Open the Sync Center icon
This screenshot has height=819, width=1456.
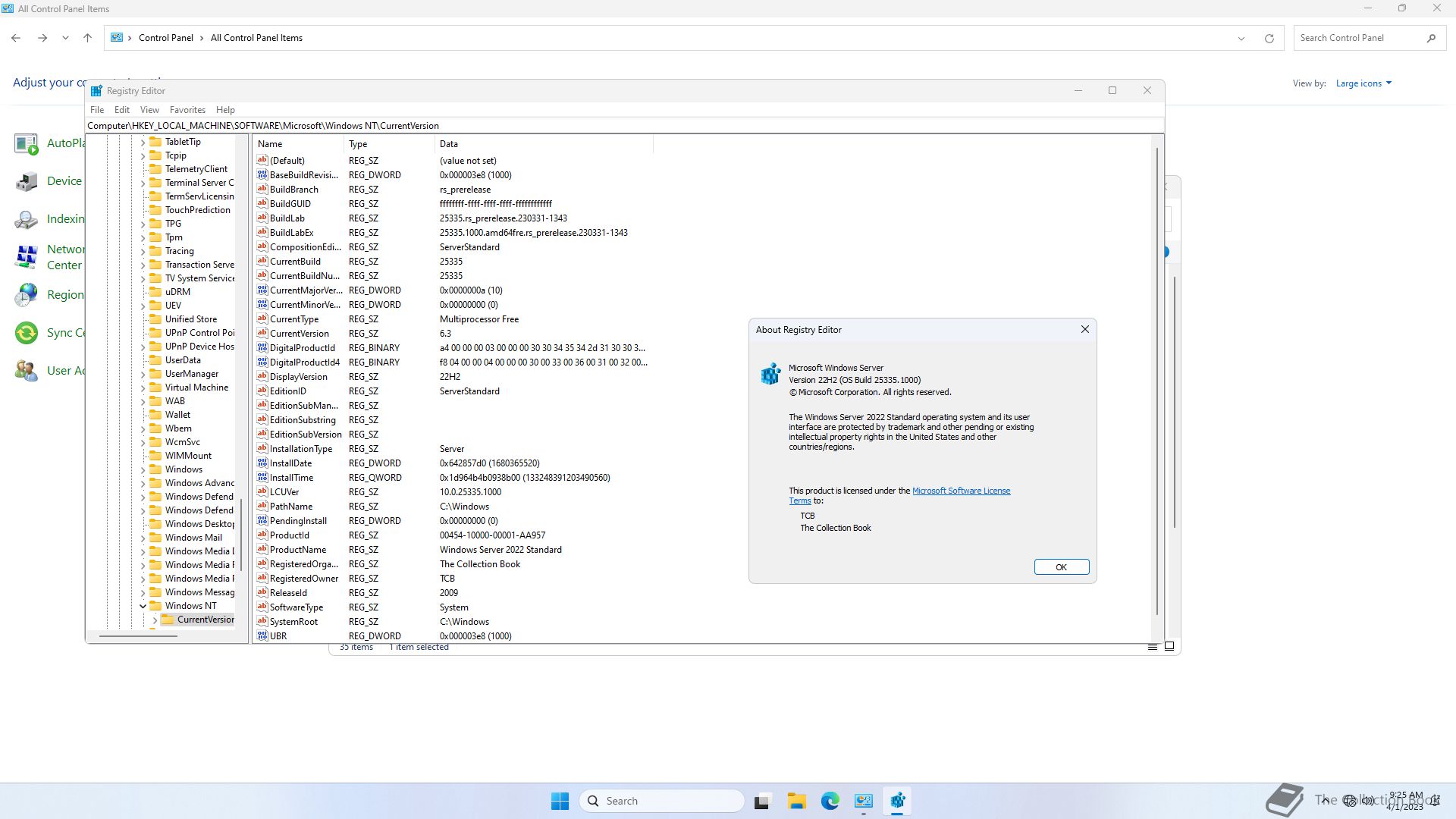point(27,333)
